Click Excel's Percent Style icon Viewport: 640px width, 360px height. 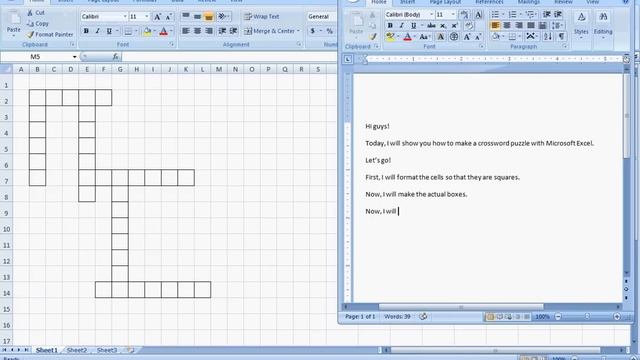point(330,31)
